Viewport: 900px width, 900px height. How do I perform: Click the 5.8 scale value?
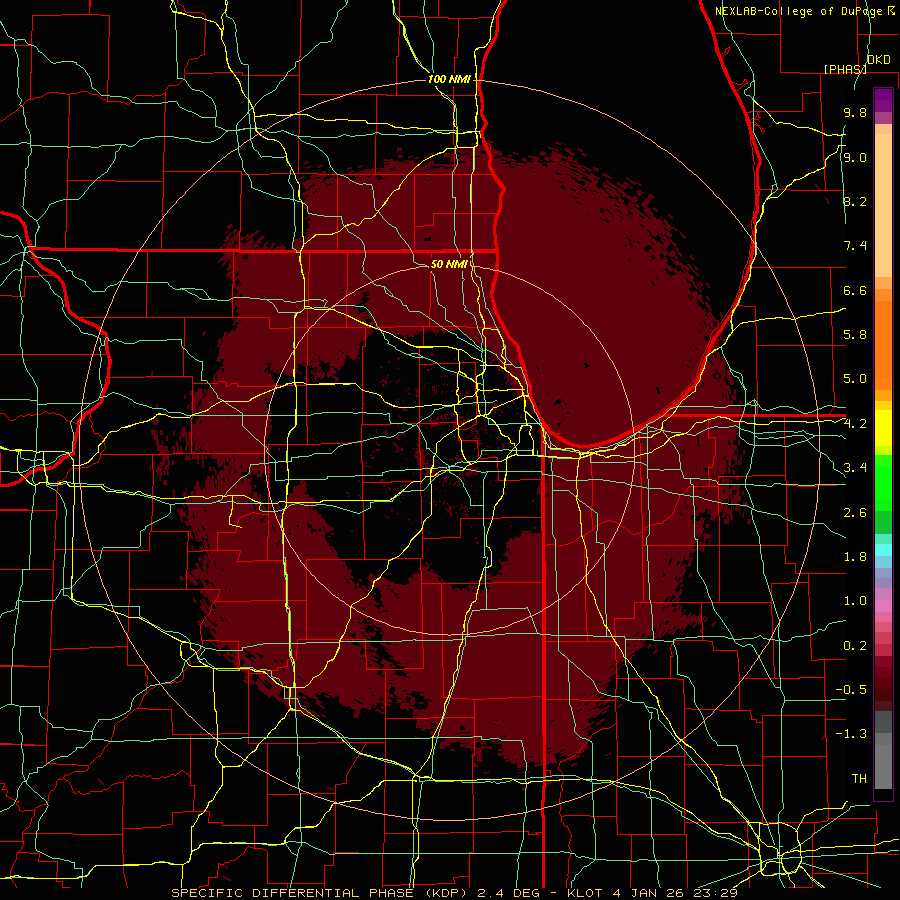[855, 335]
